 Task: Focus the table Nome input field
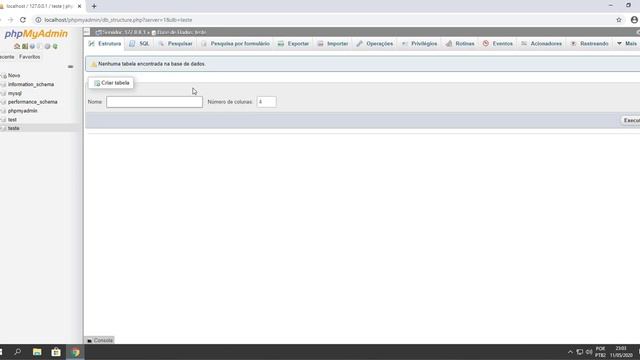click(154, 102)
